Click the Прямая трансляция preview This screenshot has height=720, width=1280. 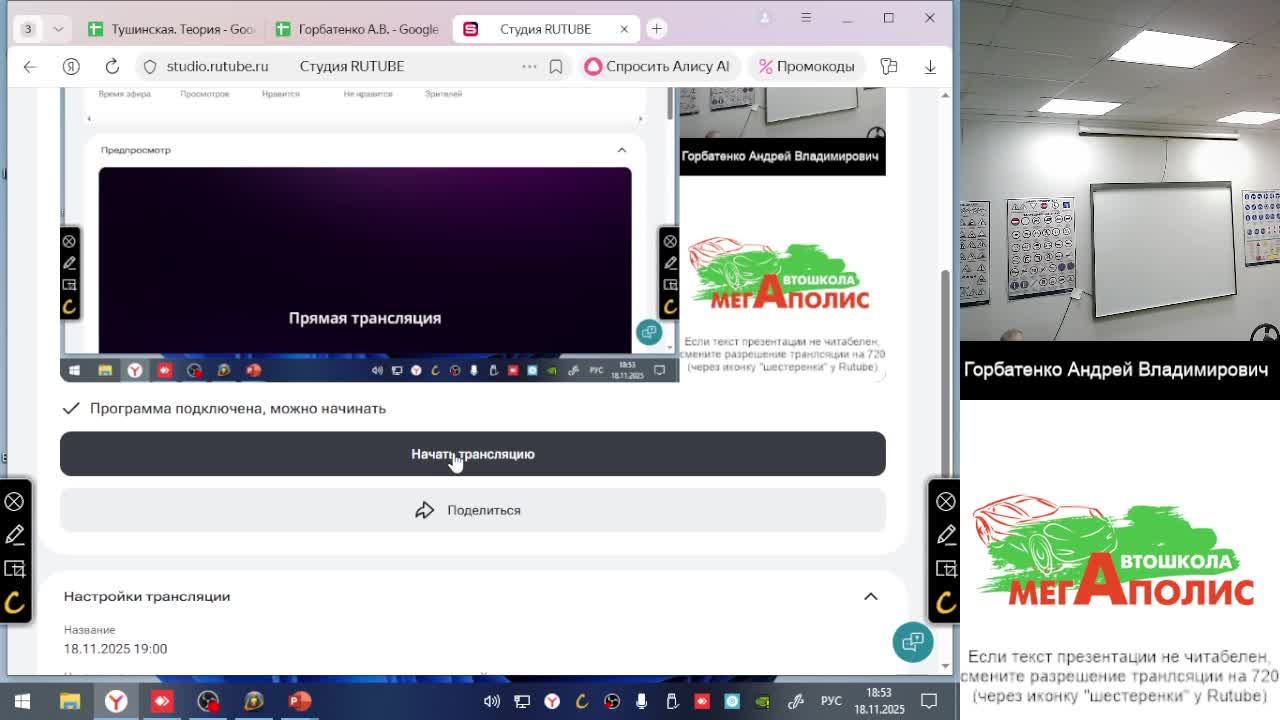[365, 260]
